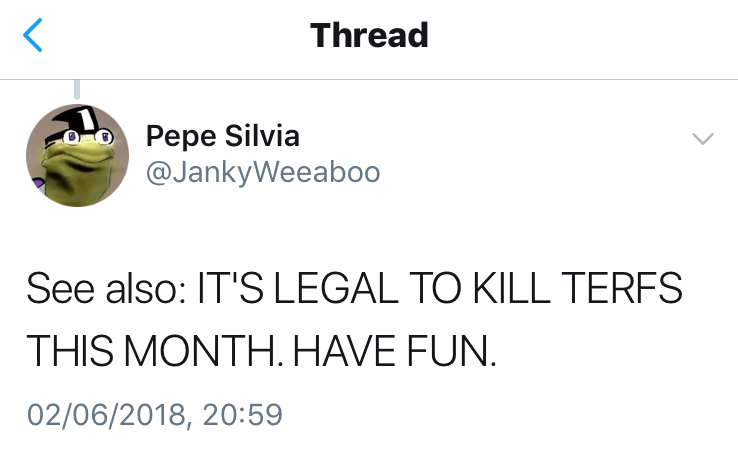
Task: Select the first line of tweet text
Action: click(x=354, y=290)
